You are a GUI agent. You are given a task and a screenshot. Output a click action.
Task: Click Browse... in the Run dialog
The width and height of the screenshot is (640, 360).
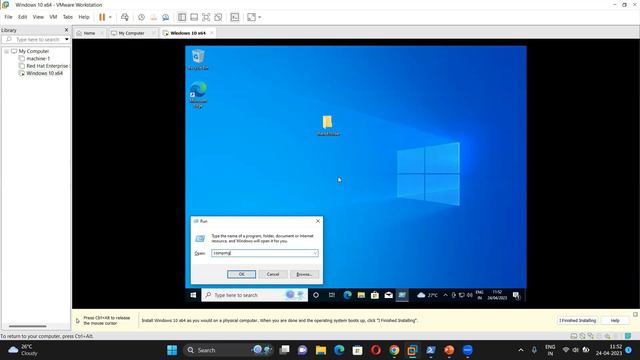[x=304, y=274]
